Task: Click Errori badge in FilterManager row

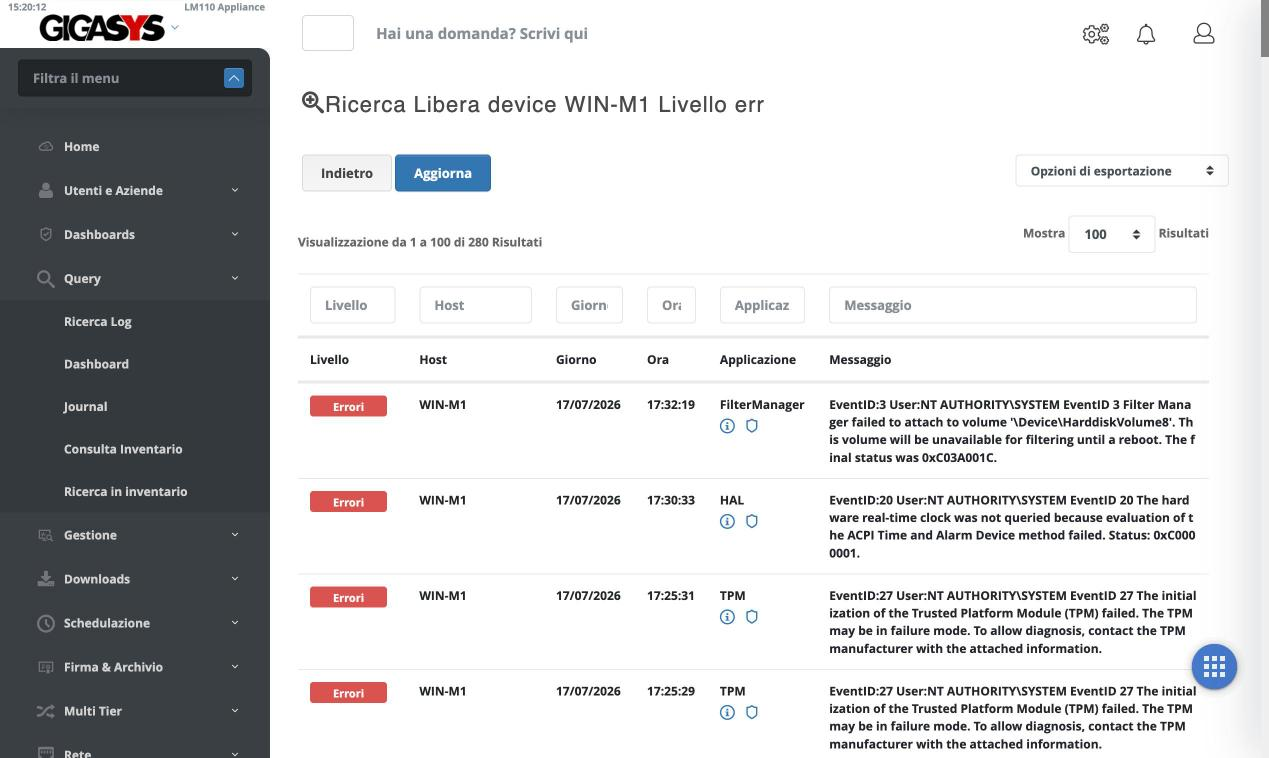Action: coord(348,407)
